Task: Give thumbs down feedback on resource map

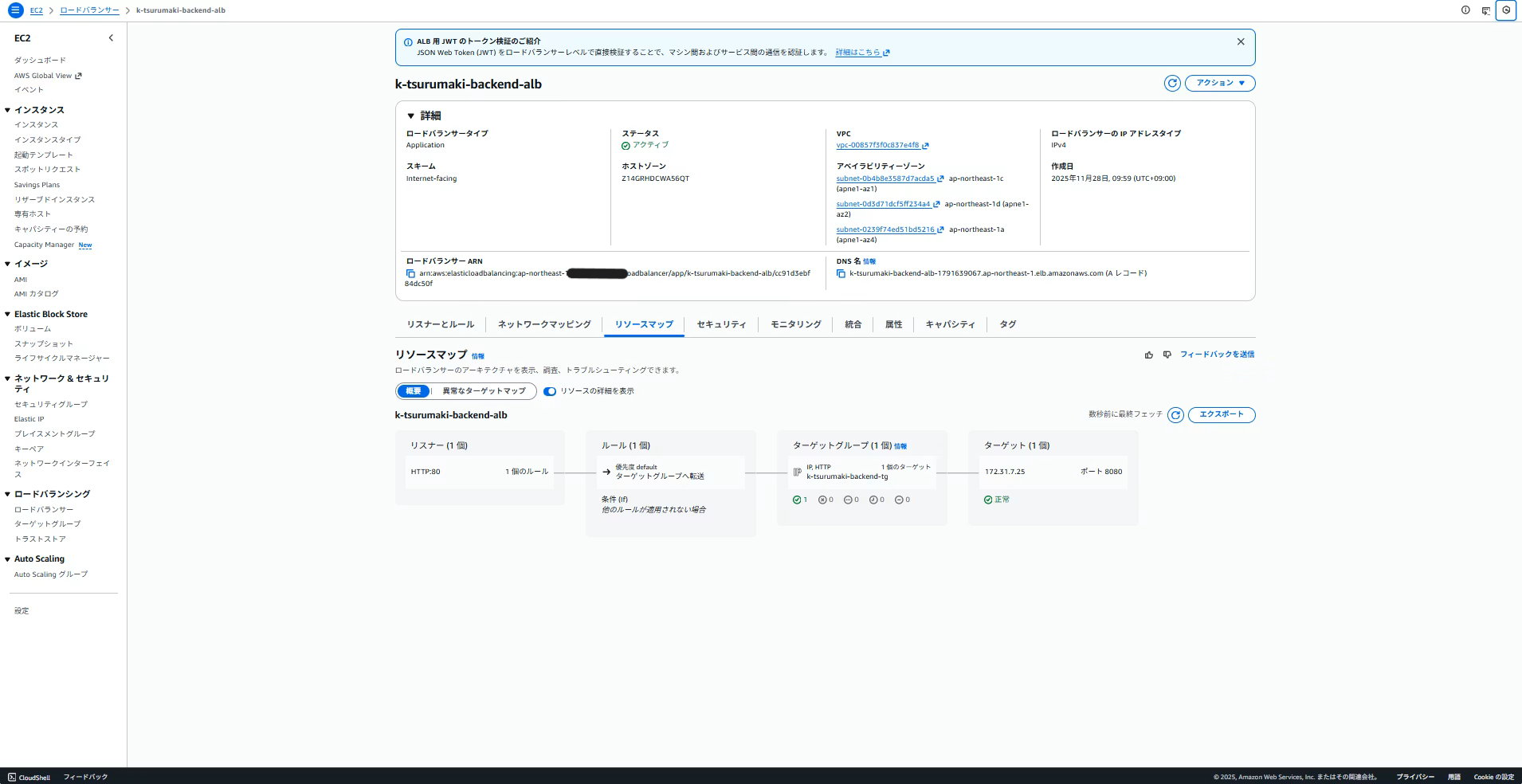Action: (x=1167, y=355)
